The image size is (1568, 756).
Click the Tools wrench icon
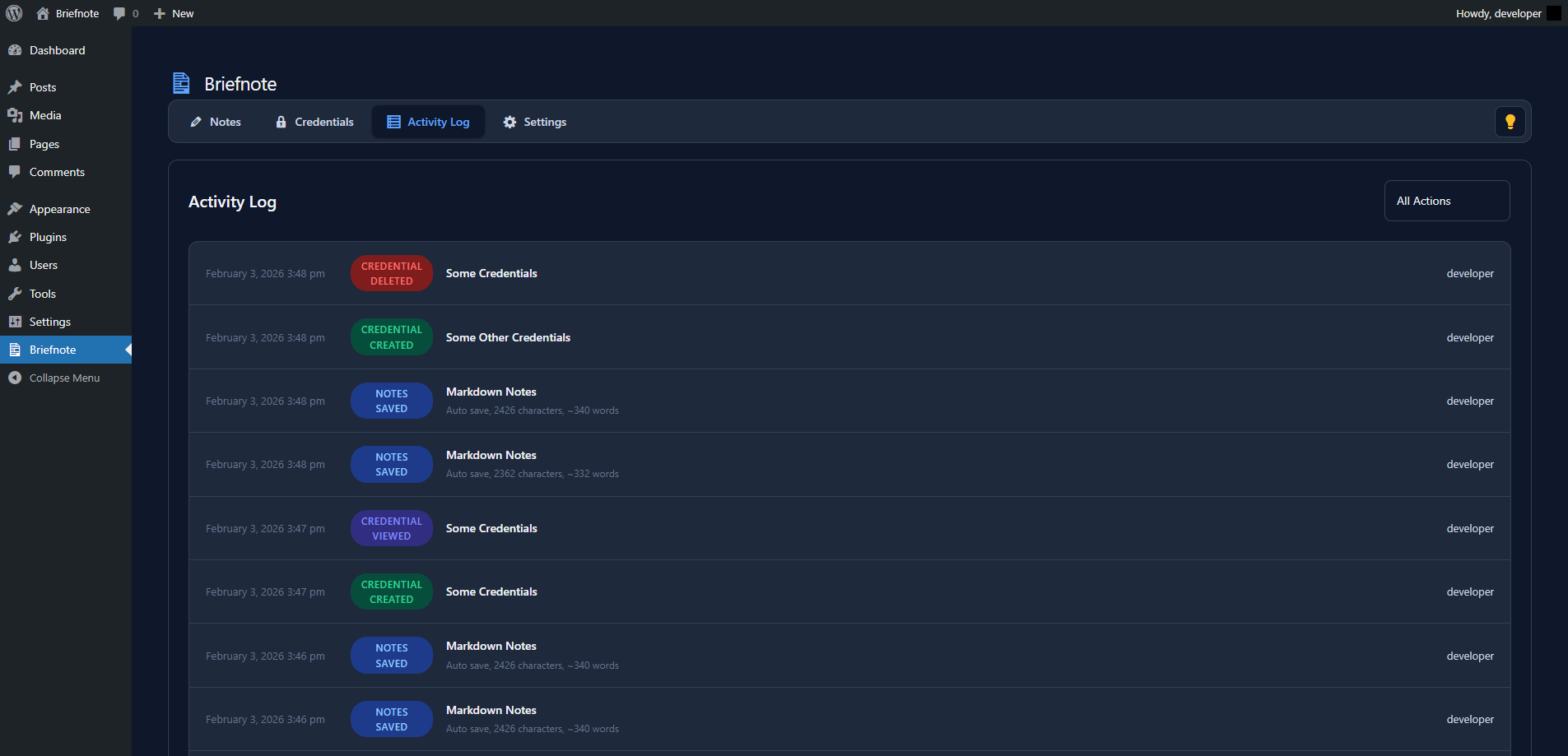[15, 294]
